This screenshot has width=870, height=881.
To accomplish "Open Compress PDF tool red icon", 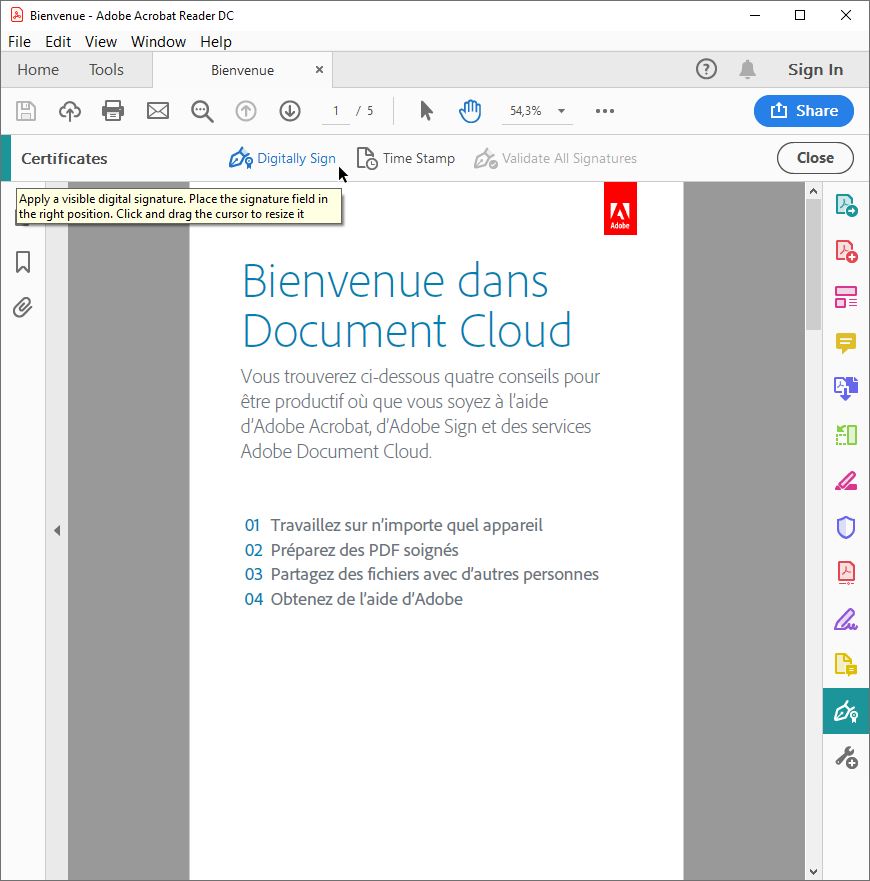I will point(846,573).
